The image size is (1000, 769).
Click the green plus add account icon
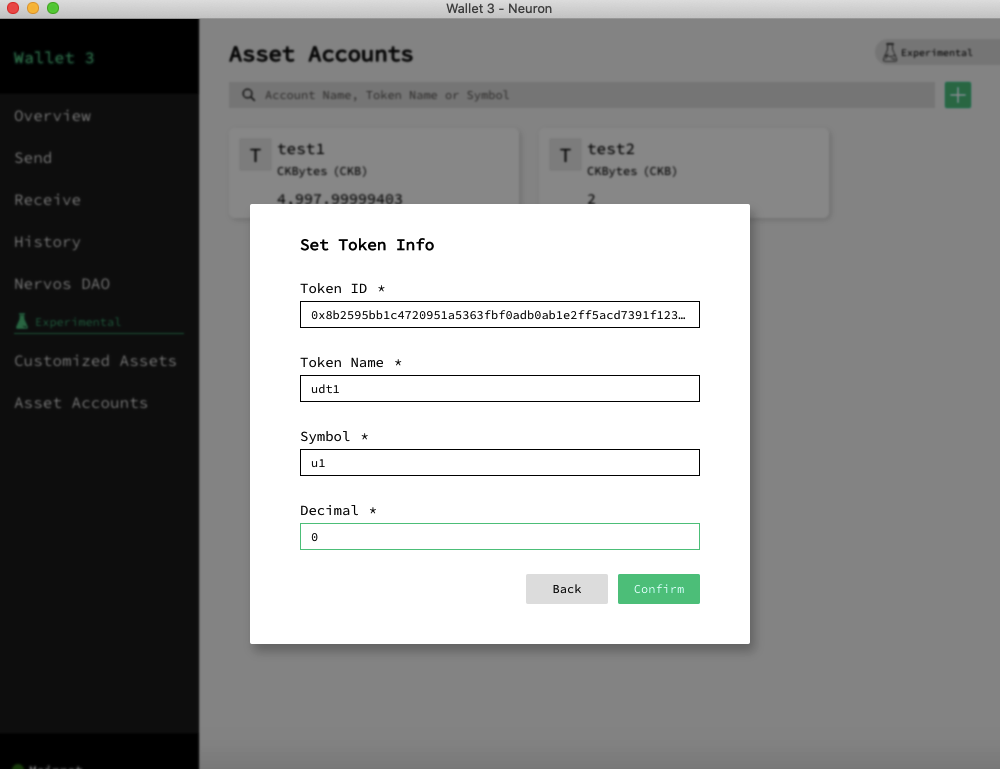(958, 95)
